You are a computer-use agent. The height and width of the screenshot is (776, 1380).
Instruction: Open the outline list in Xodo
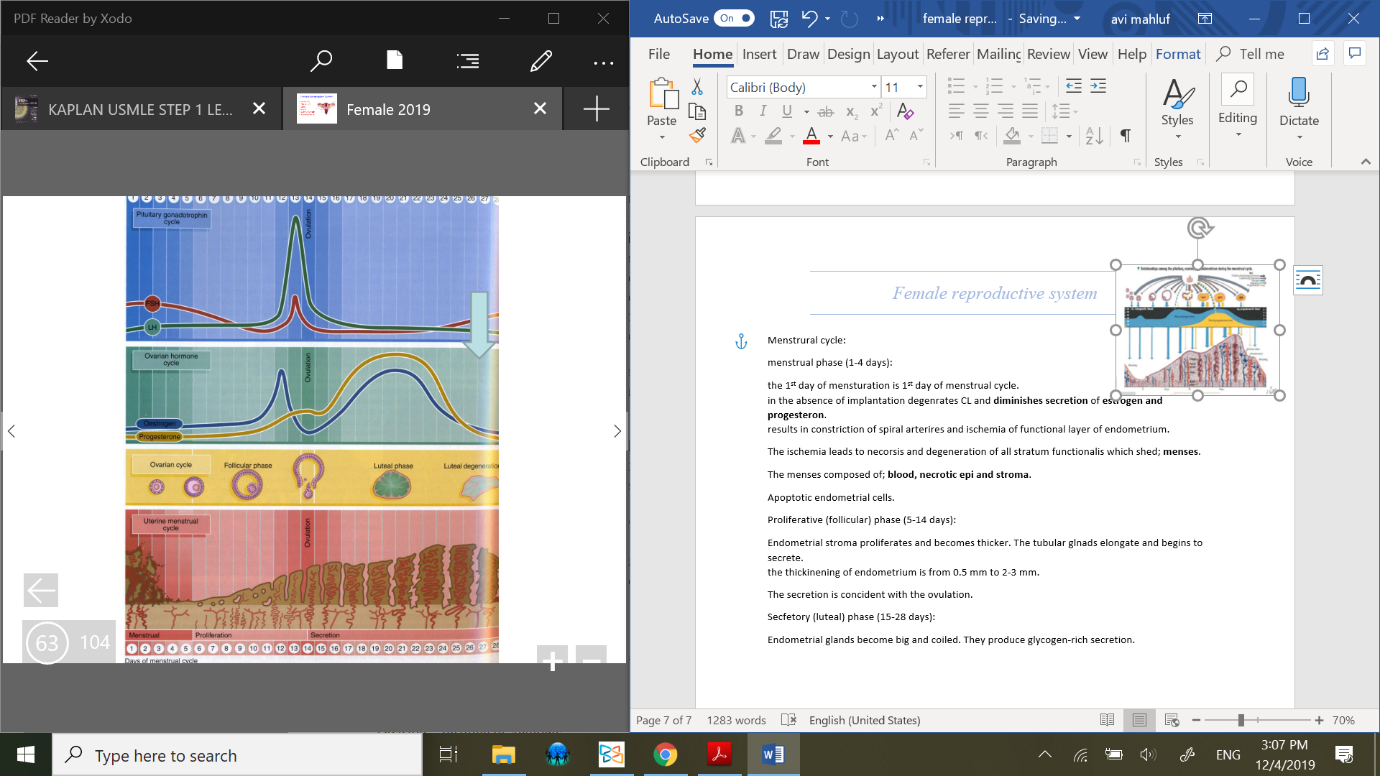tap(467, 62)
